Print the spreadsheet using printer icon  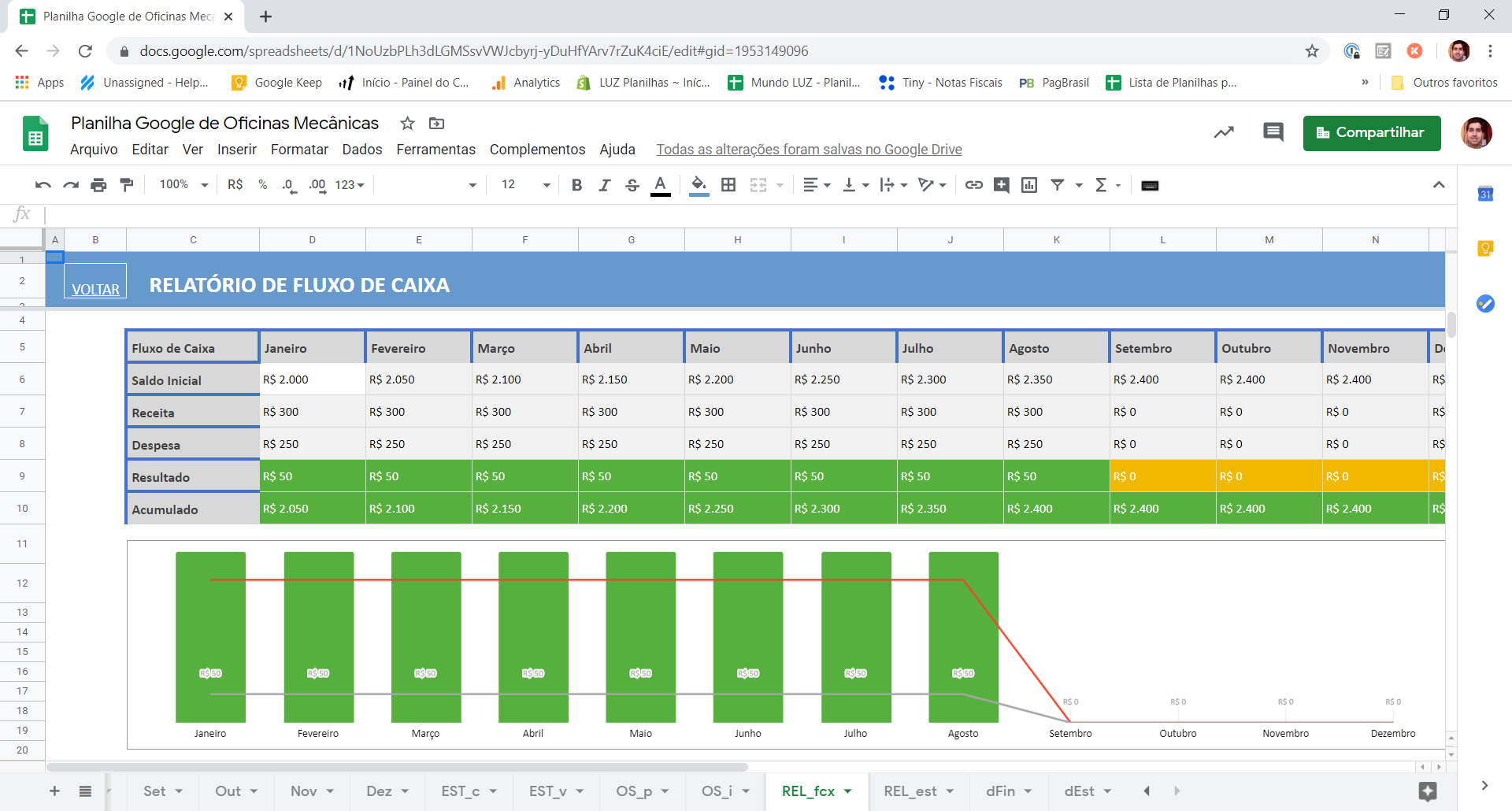click(98, 185)
